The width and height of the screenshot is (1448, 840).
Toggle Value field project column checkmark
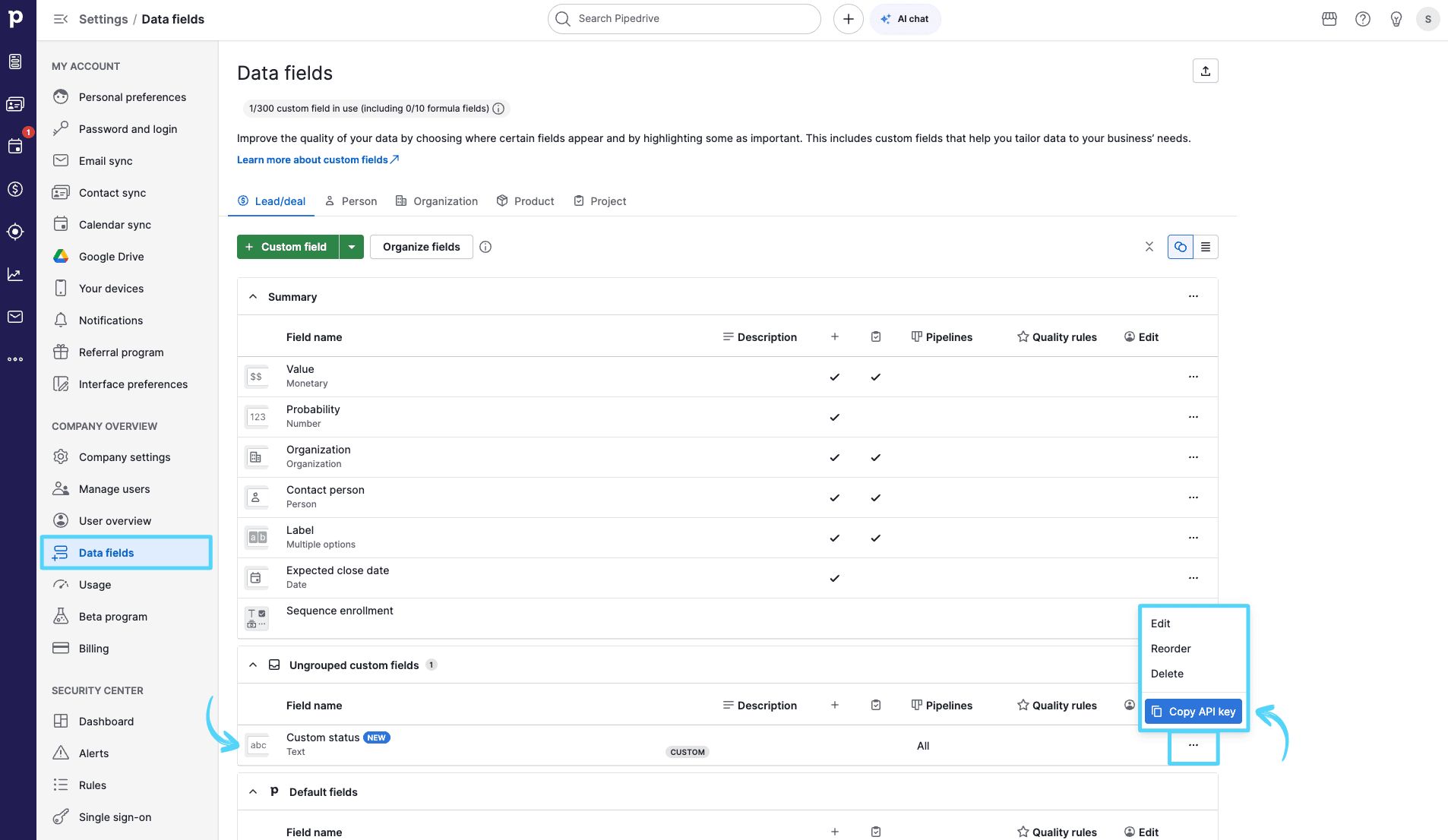click(x=876, y=377)
